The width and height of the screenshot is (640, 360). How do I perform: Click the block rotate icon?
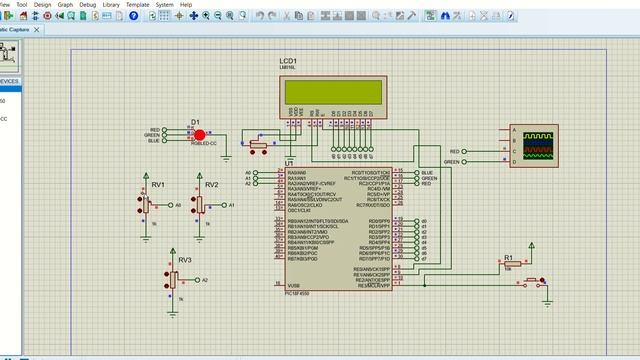click(349, 16)
